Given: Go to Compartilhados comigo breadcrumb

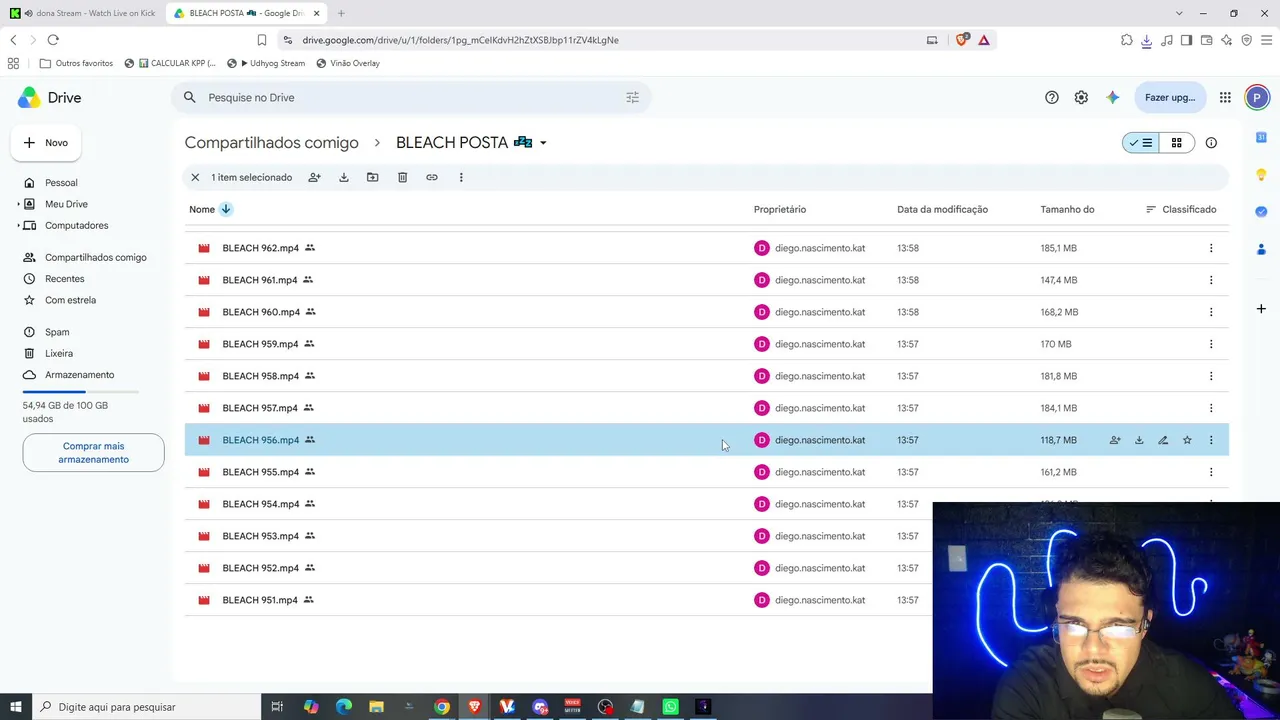Looking at the screenshot, I should (x=271, y=143).
